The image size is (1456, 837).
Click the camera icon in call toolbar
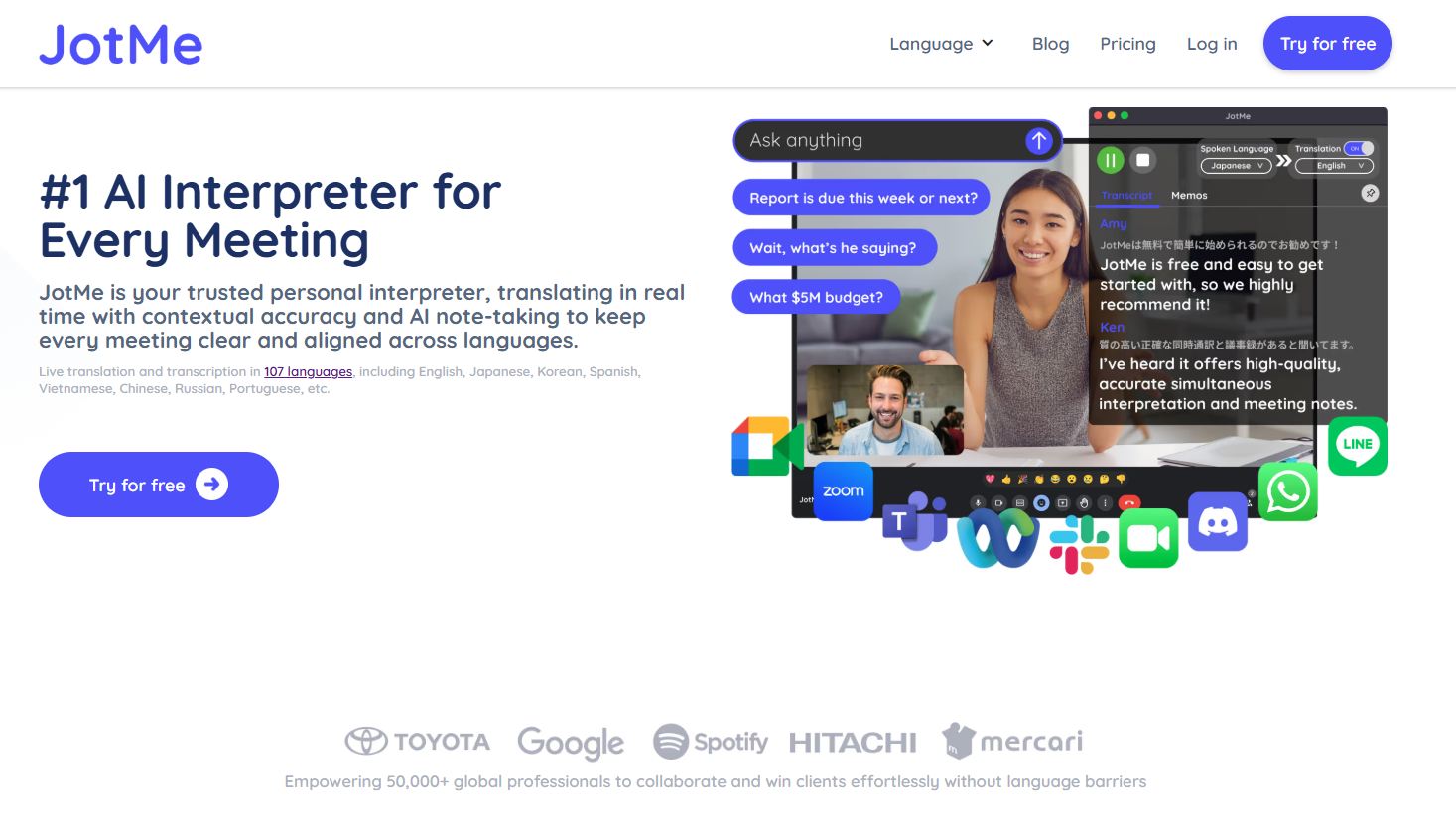point(998,503)
